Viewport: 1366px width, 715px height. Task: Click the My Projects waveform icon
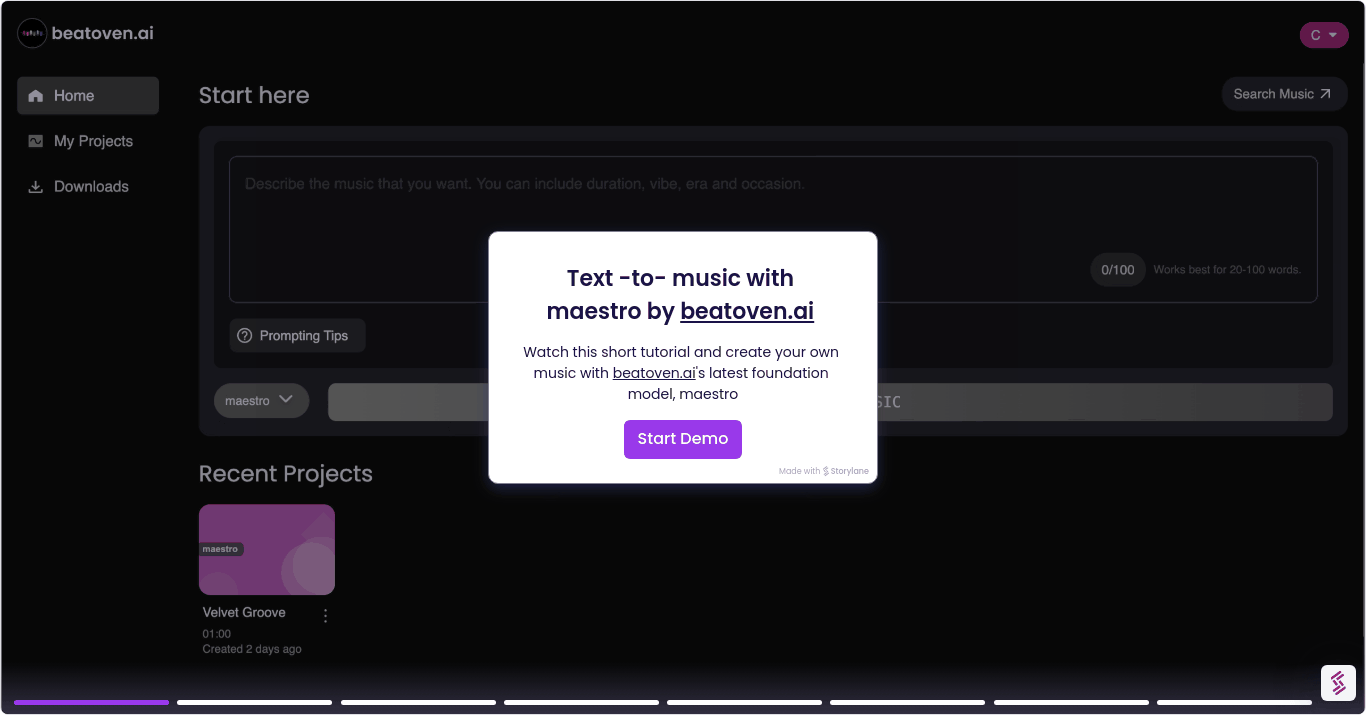pyautogui.click(x=36, y=141)
